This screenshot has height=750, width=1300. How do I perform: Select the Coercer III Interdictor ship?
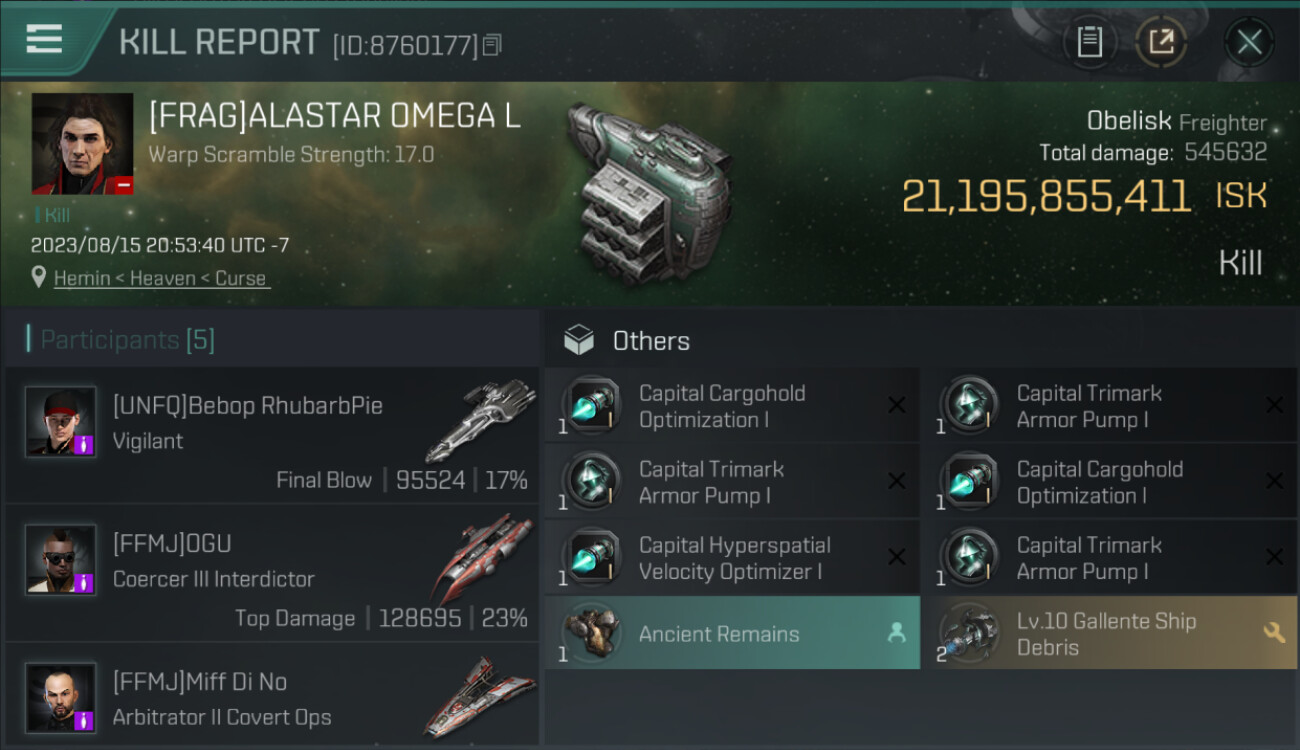click(481, 560)
